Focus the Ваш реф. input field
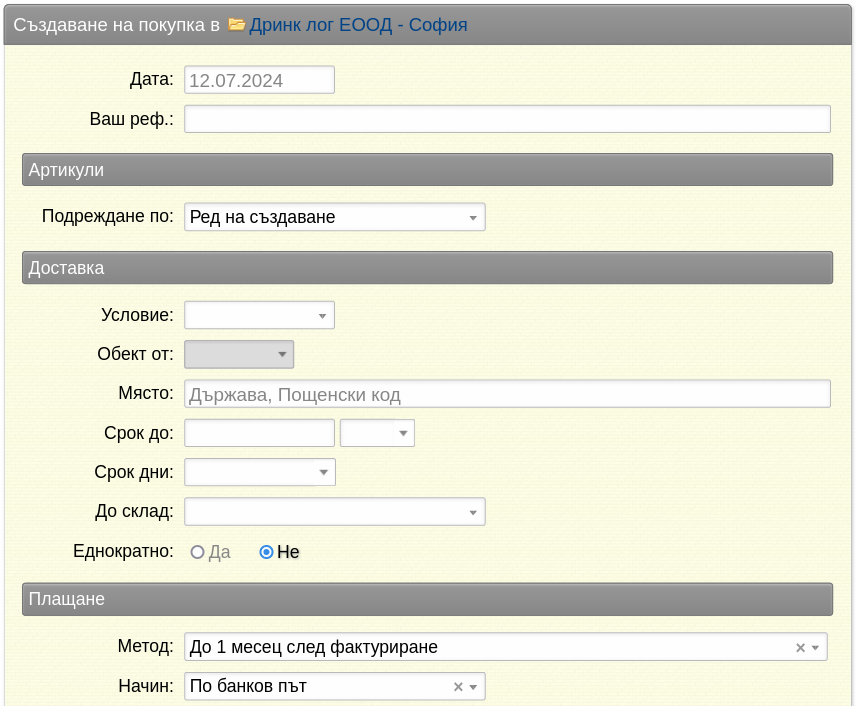 [x=507, y=119]
